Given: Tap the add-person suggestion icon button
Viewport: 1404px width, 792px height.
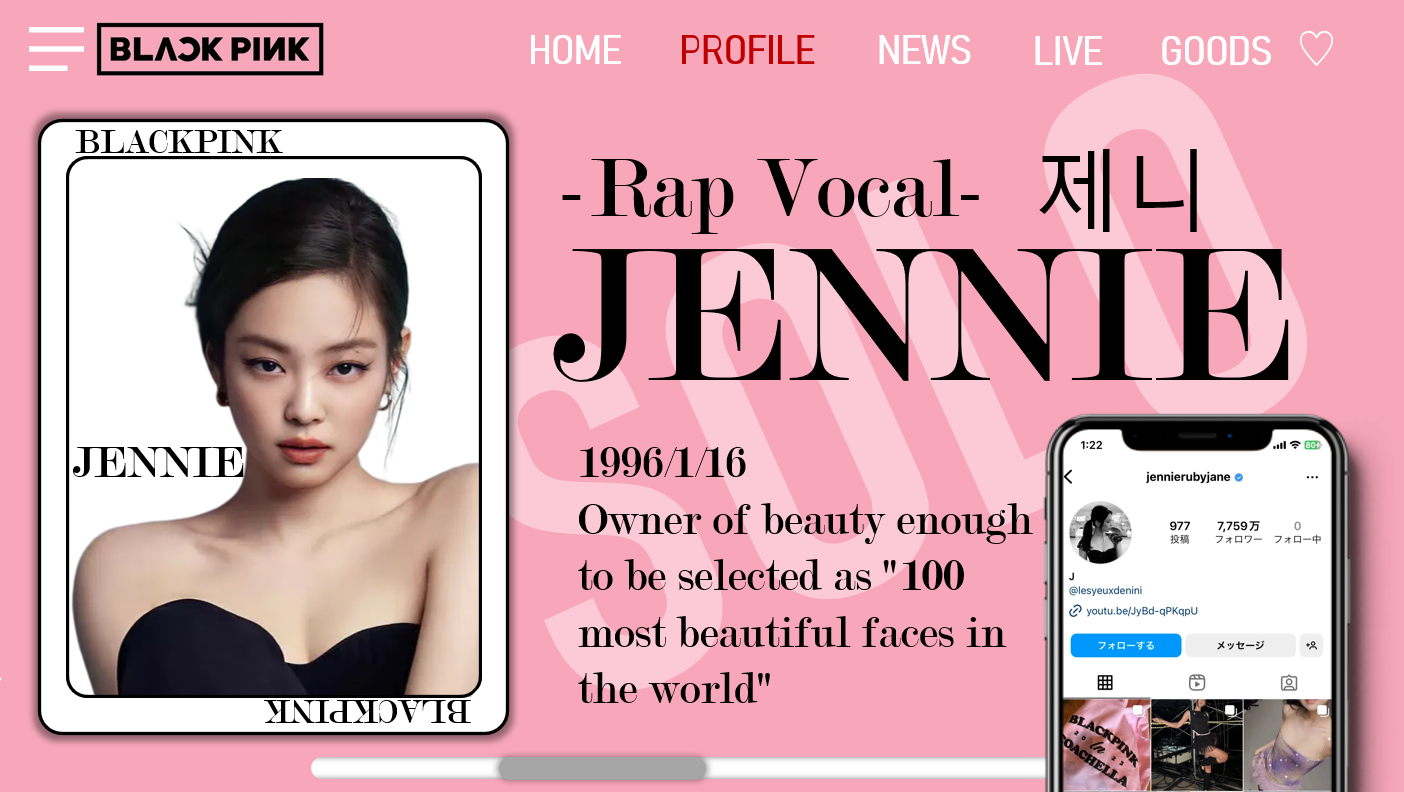Looking at the screenshot, I should click(1311, 646).
